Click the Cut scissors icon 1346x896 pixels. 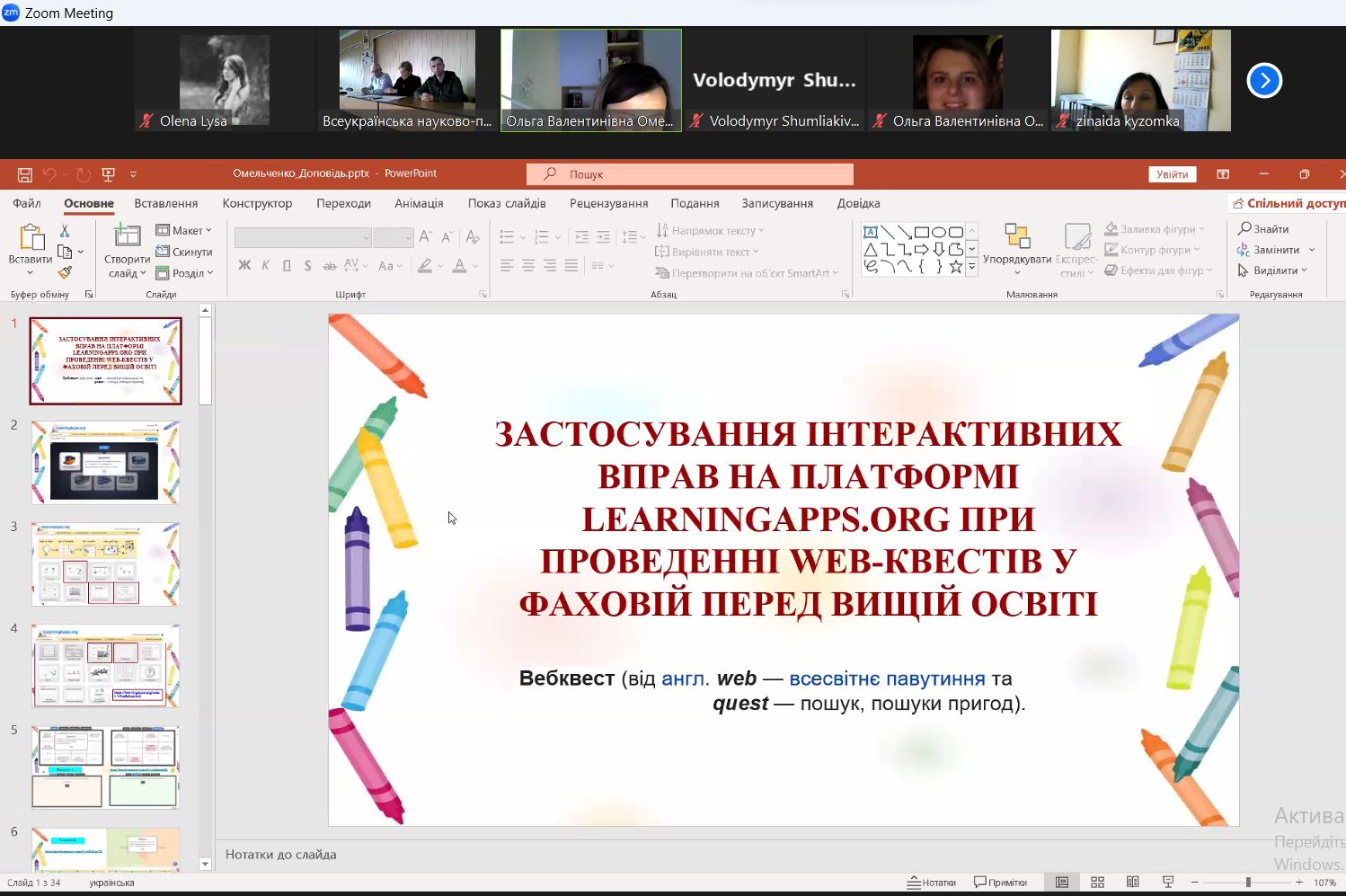[65, 231]
